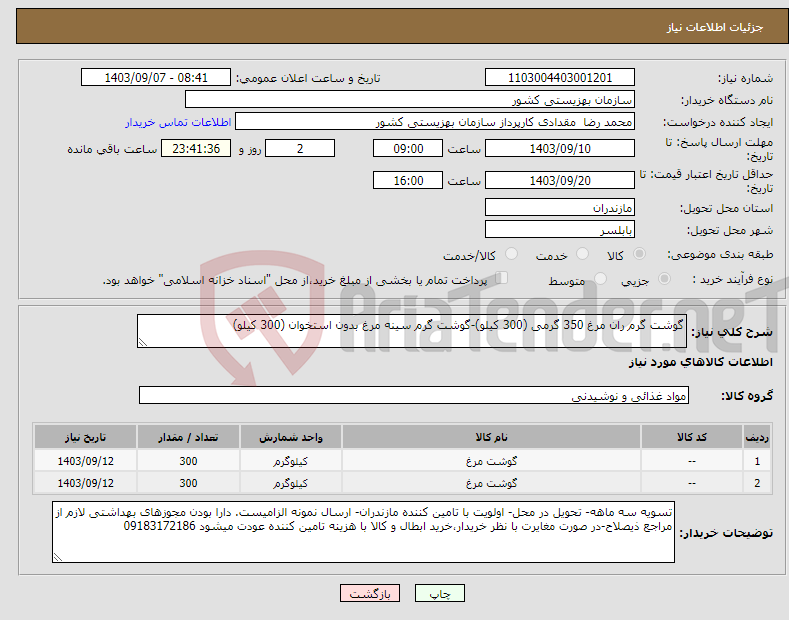Click the توضیحات خریدار notes box
Screen dimensions: 789x620
click(363, 532)
